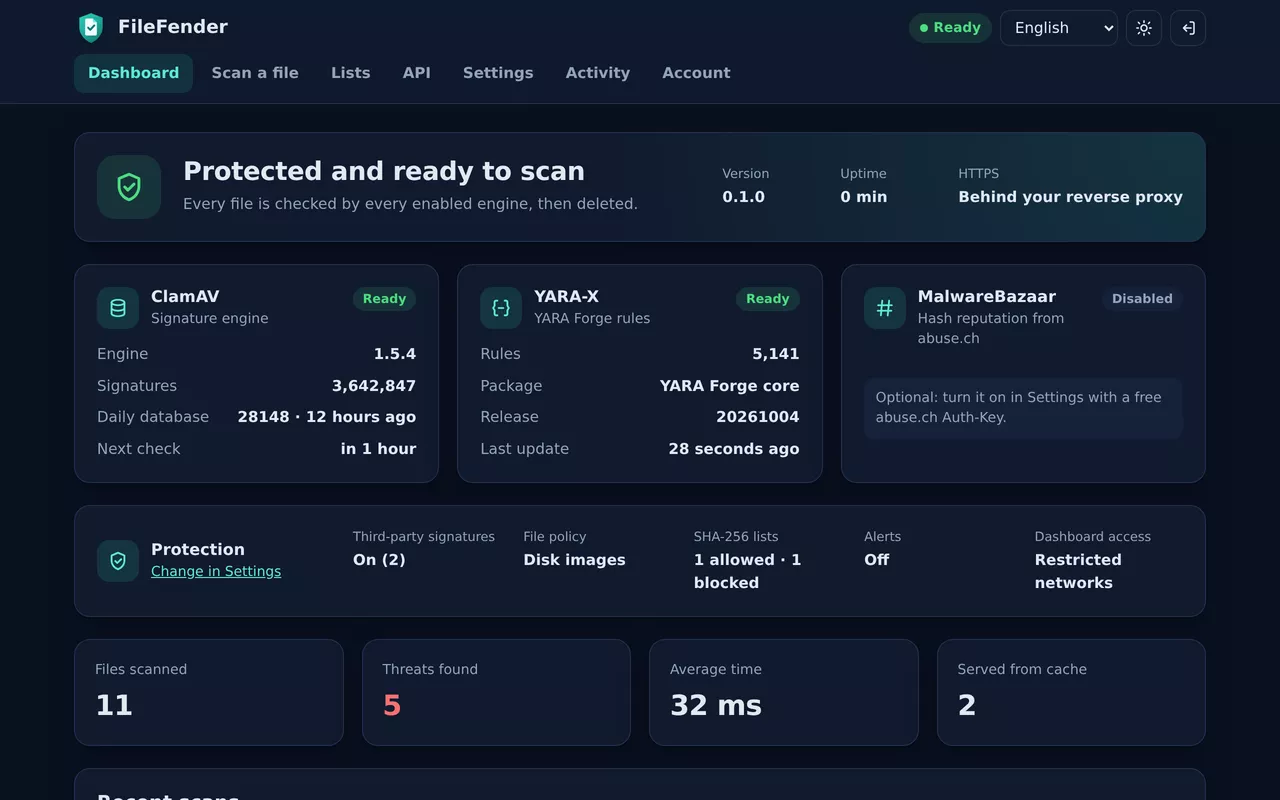
Task: Click the green Ready status pill in header
Action: pyautogui.click(x=950, y=28)
